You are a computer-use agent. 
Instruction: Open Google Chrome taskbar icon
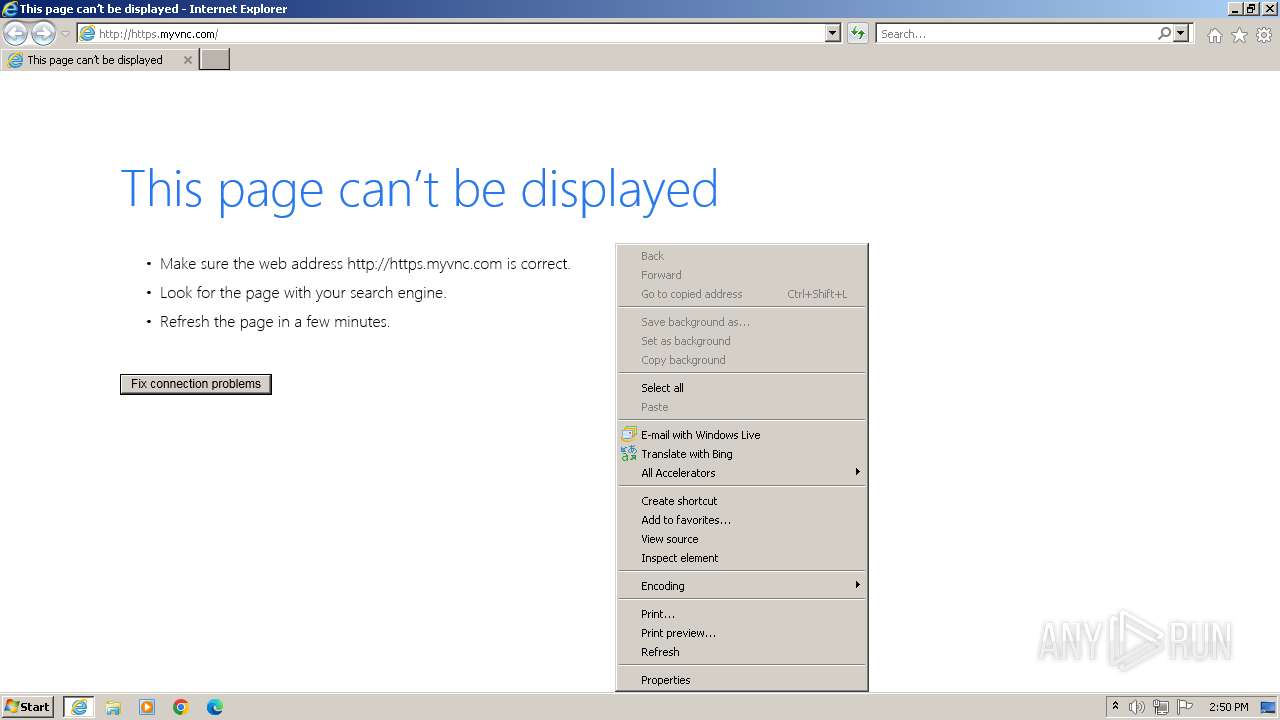click(181, 707)
